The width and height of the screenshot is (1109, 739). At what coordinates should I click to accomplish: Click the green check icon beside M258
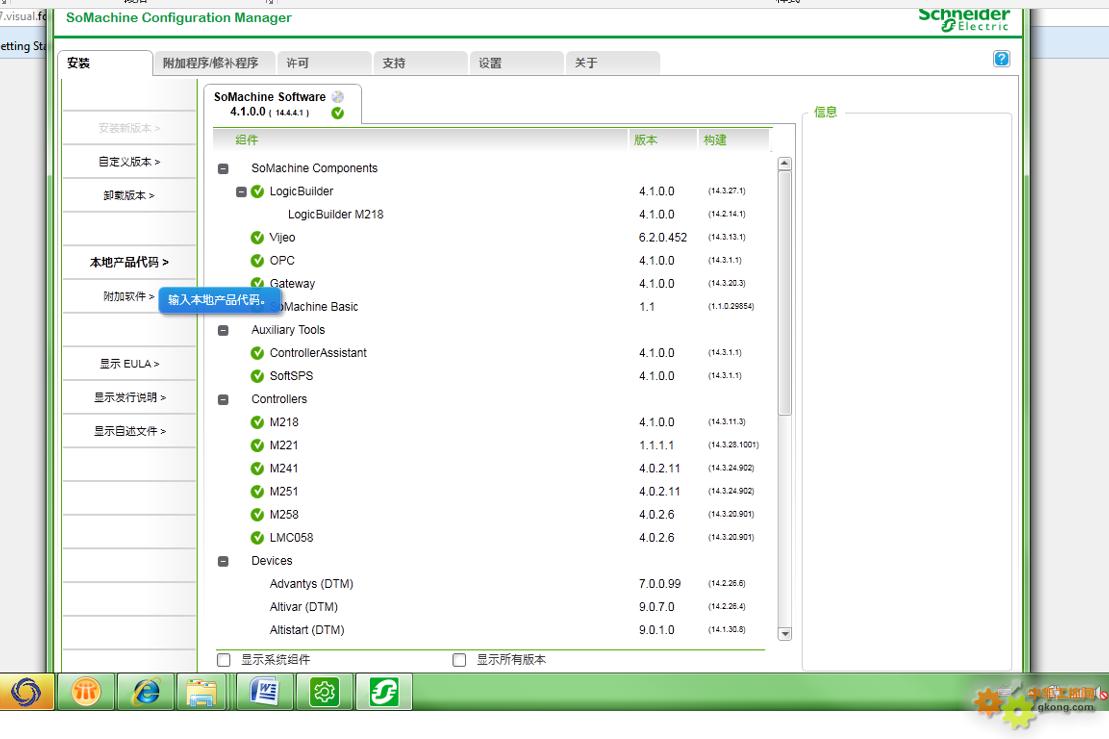[x=257, y=515]
